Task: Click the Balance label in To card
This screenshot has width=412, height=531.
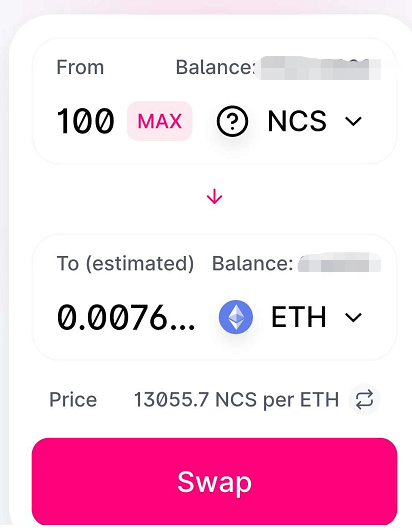Action: pos(253,263)
